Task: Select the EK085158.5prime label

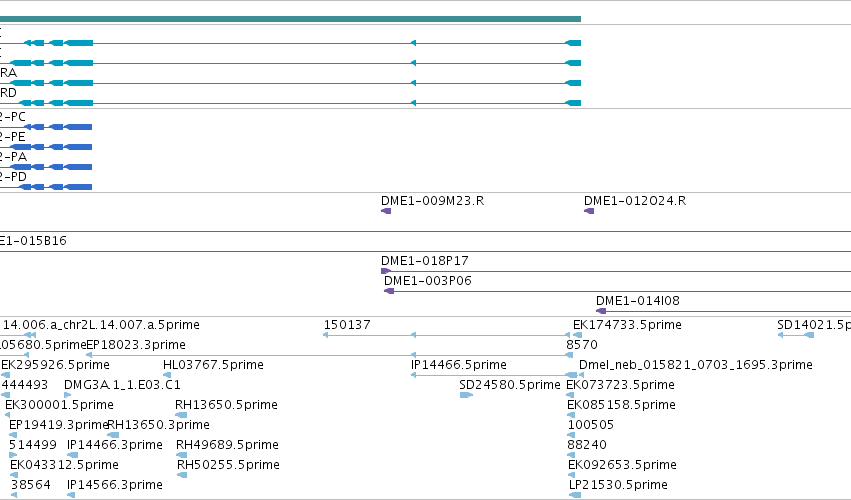Action: click(x=621, y=405)
